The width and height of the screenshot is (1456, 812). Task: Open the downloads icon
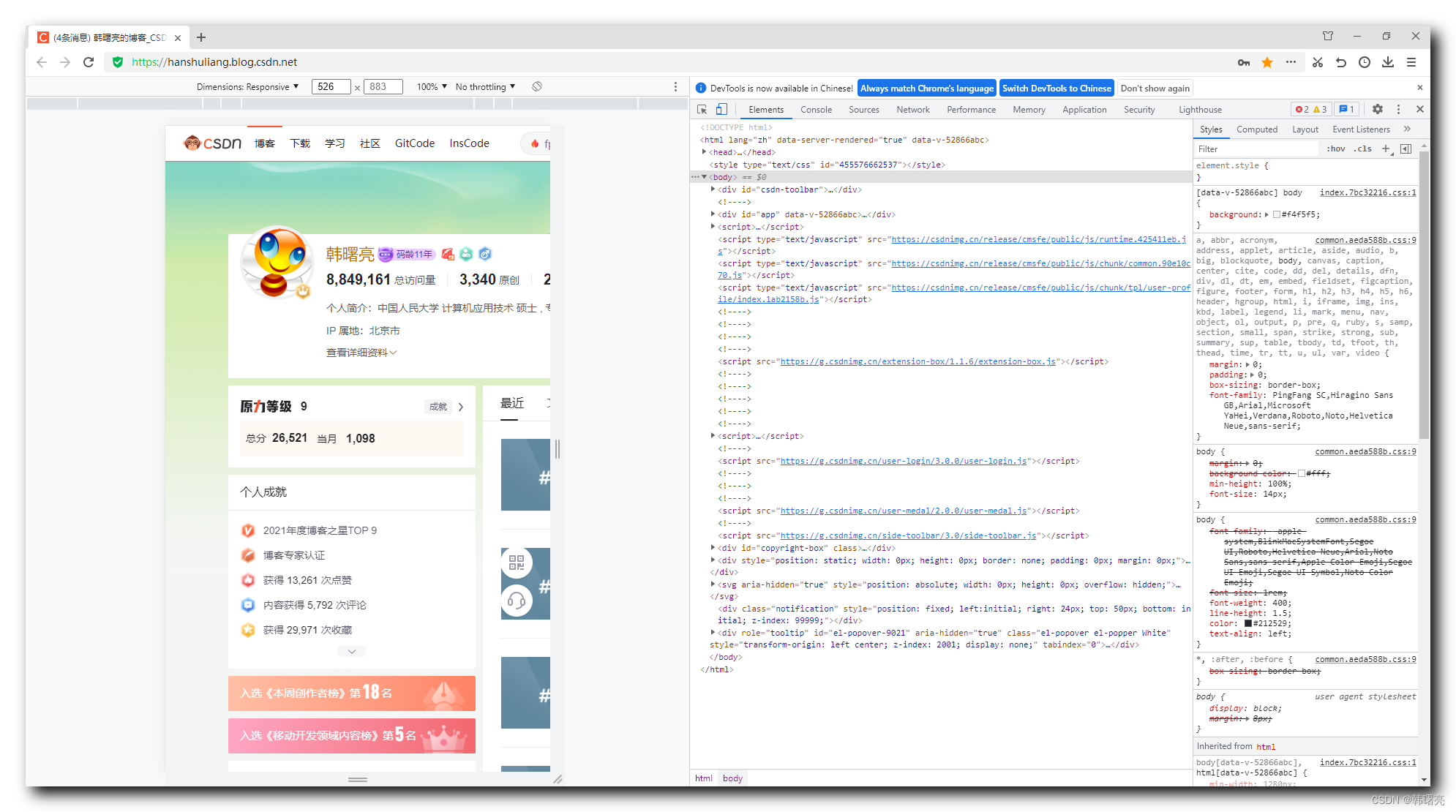click(1388, 62)
